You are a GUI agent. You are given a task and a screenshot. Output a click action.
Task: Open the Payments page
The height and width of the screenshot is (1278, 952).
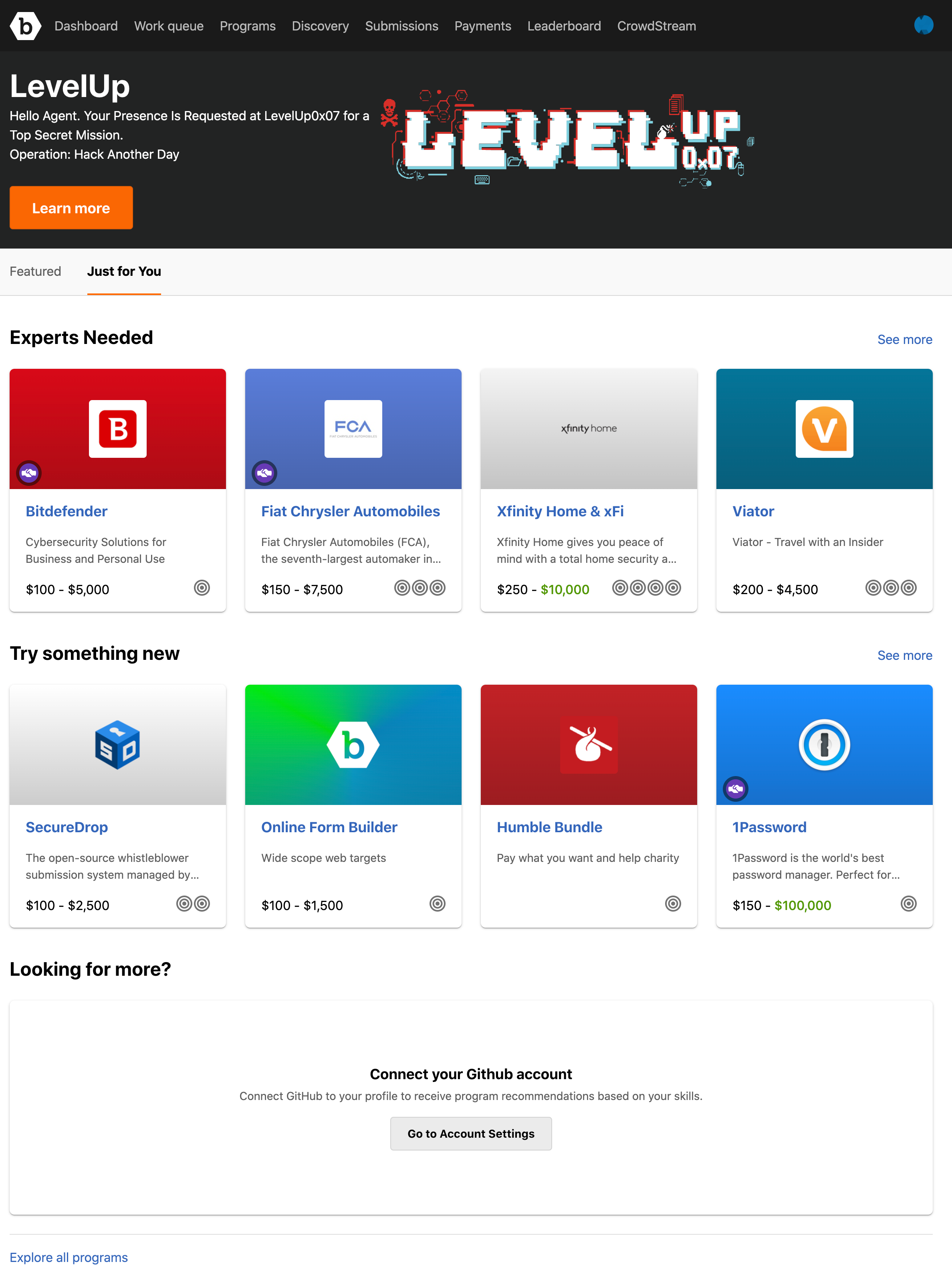pos(483,26)
